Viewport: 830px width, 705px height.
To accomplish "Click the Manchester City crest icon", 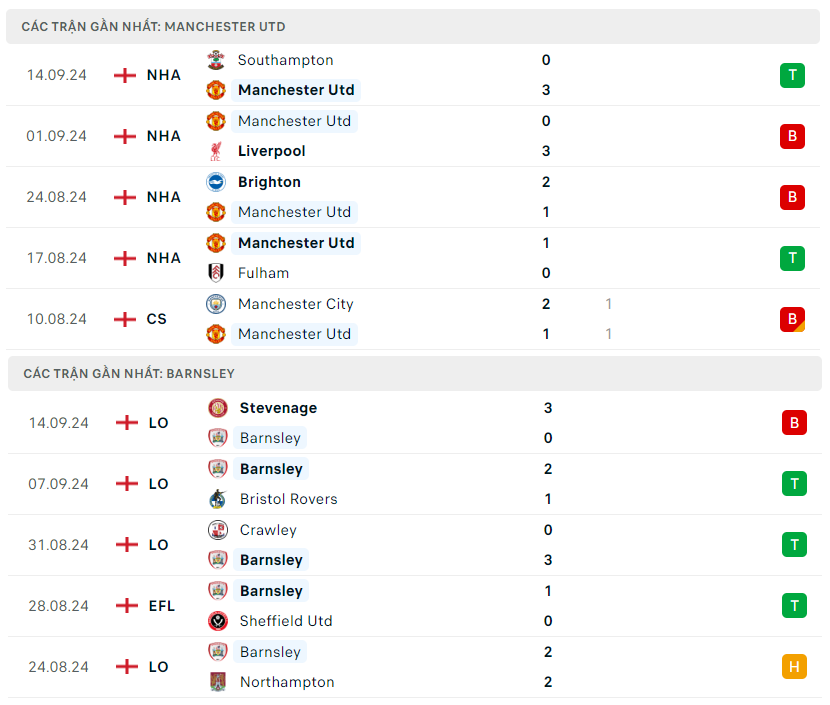I will click(x=216, y=304).
